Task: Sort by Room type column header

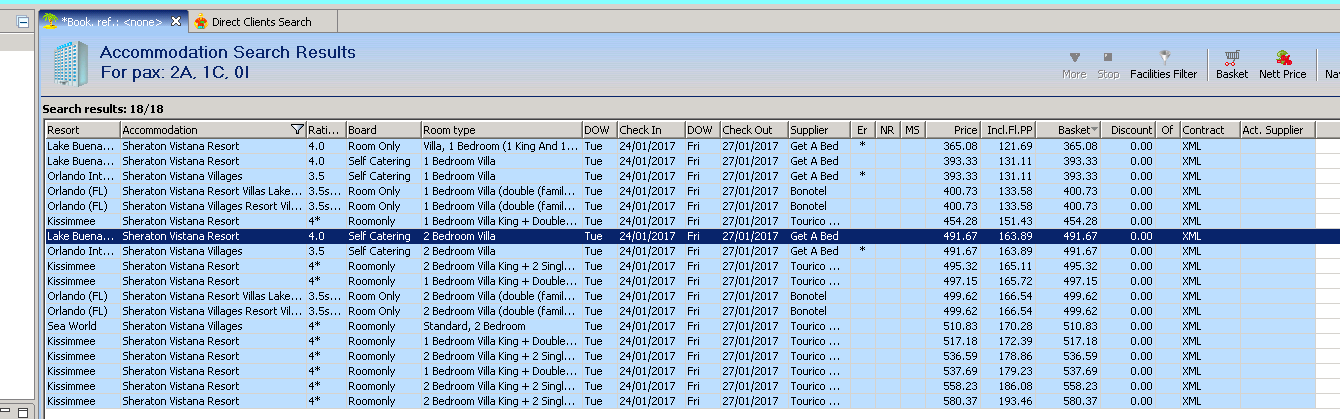Action: coord(501,130)
